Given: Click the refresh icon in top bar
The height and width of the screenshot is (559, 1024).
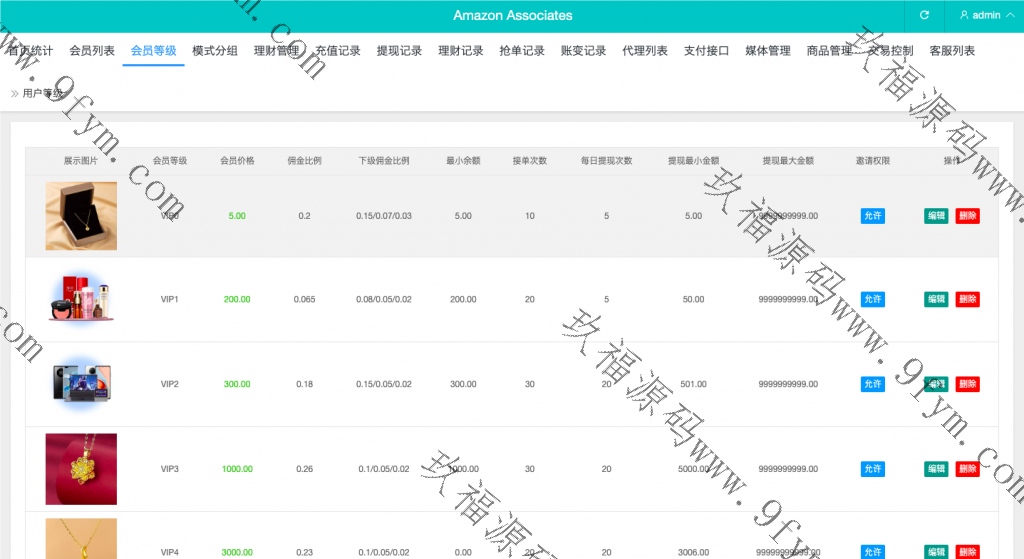Looking at the screenshot, I should (x=924, y=15).
